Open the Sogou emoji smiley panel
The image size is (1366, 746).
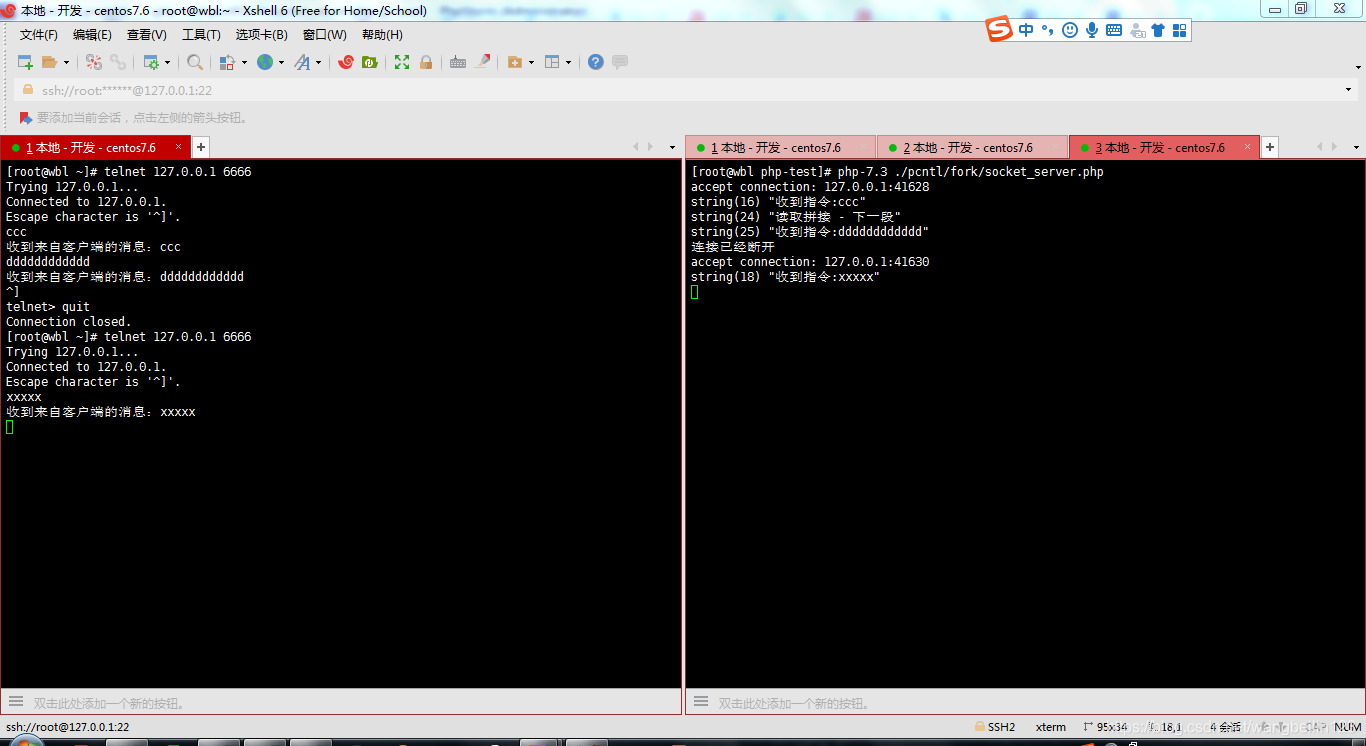point(1070,30)
